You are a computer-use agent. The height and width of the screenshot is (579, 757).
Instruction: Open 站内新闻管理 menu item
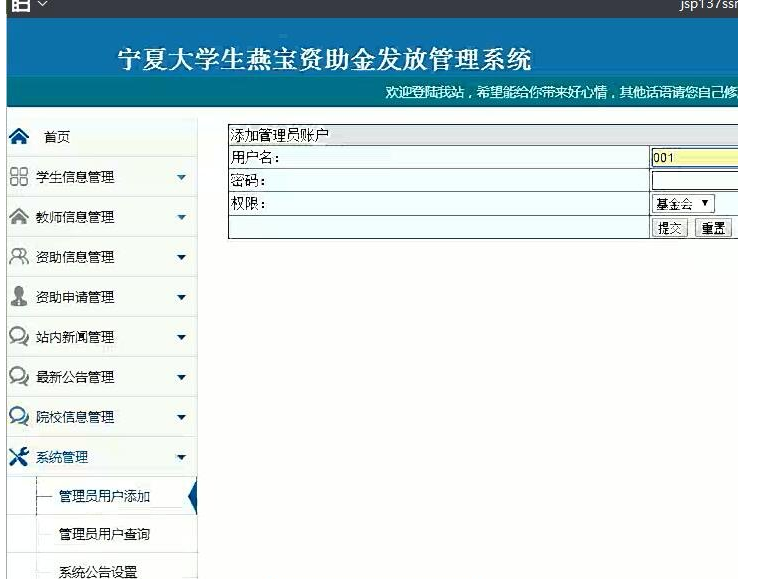pyautogui.click(x=75, y=337)
